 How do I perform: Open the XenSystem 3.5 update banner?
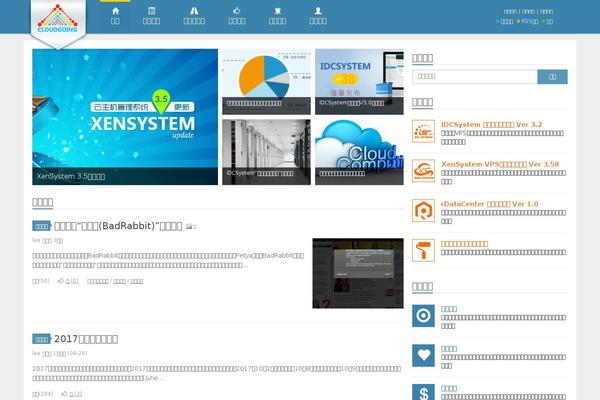click(x=125, y=117)
